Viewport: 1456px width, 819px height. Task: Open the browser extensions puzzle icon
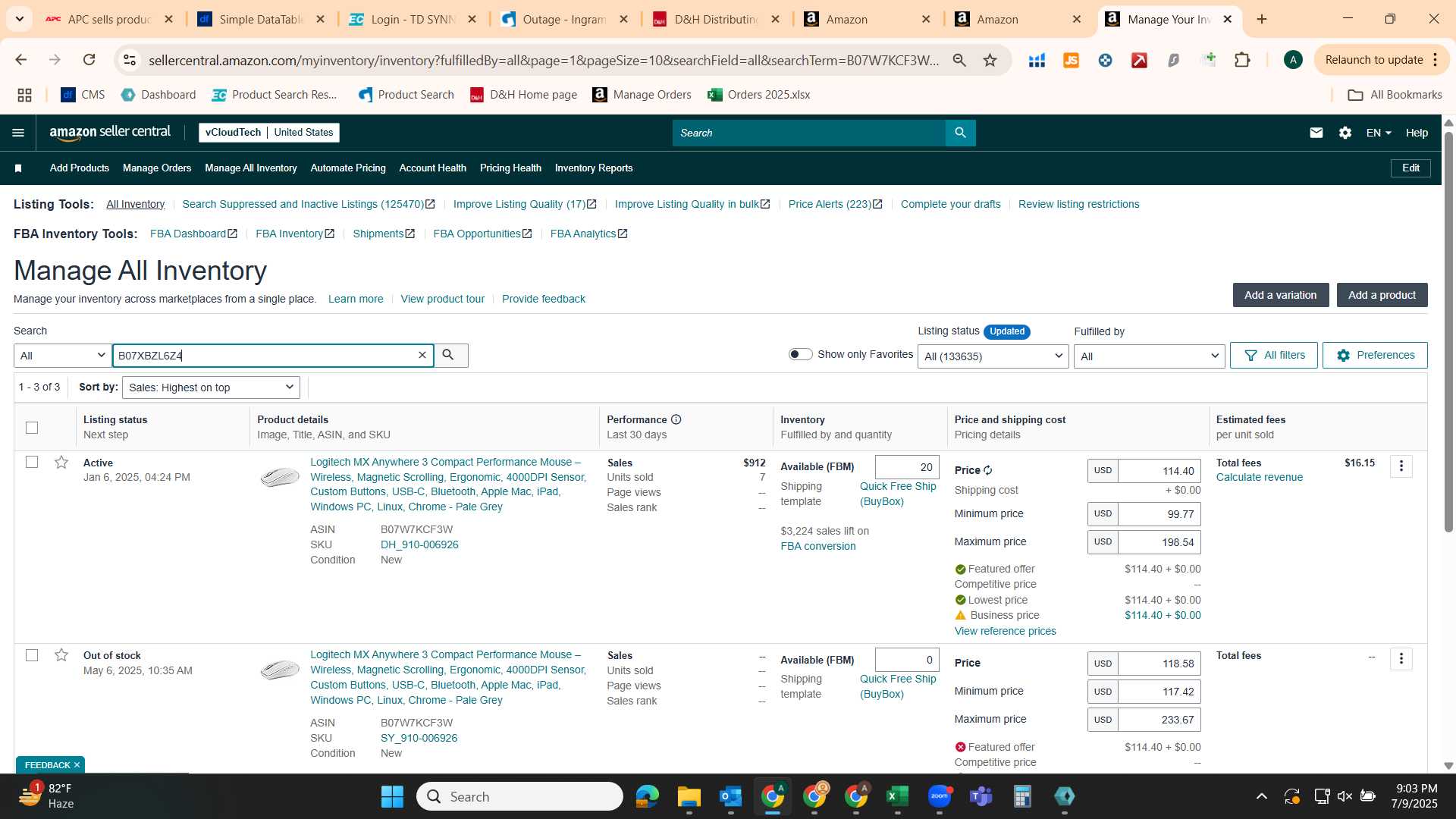pyautogui.click(x=1242, y=60)
